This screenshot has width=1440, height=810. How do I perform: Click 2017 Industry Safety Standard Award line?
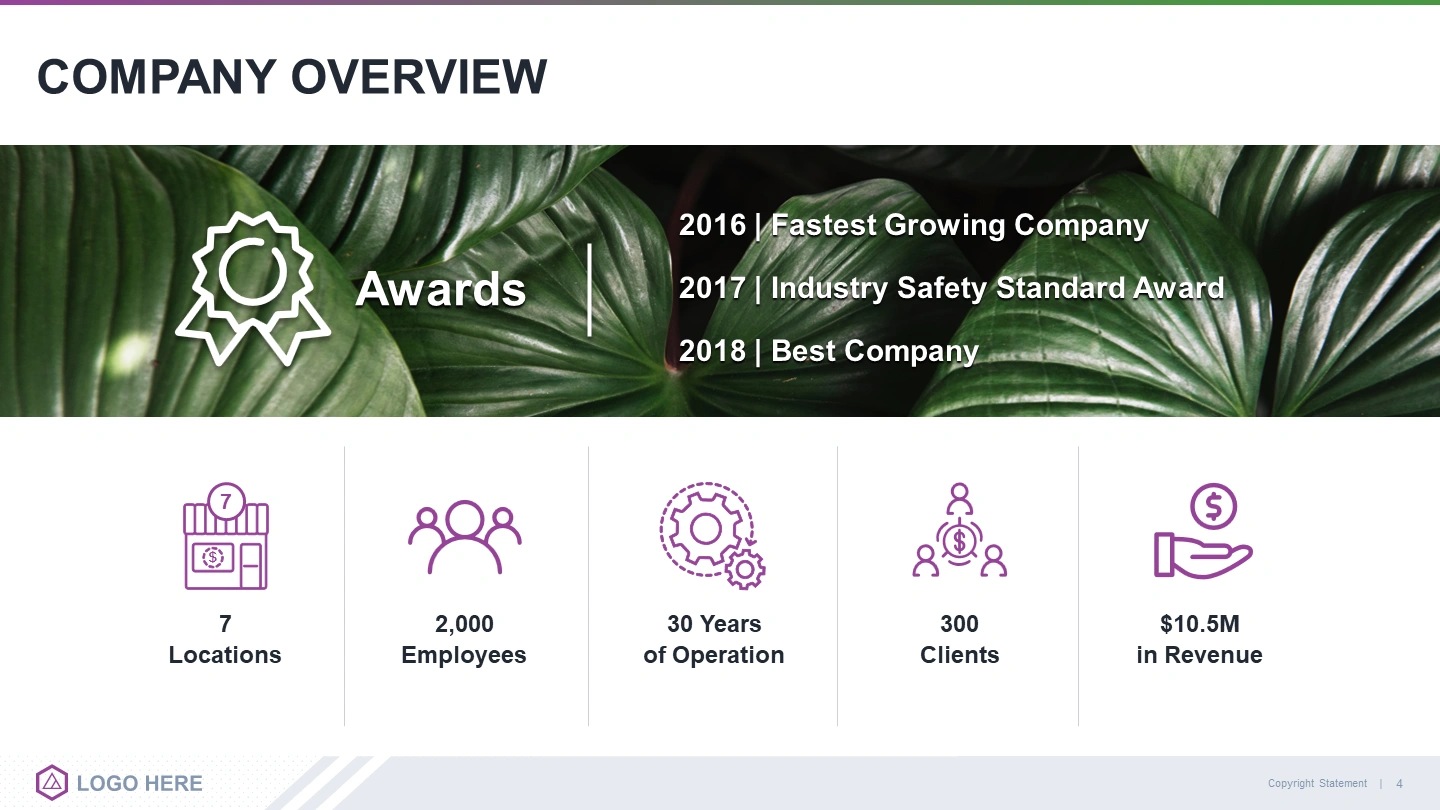(x=952, y=288)
